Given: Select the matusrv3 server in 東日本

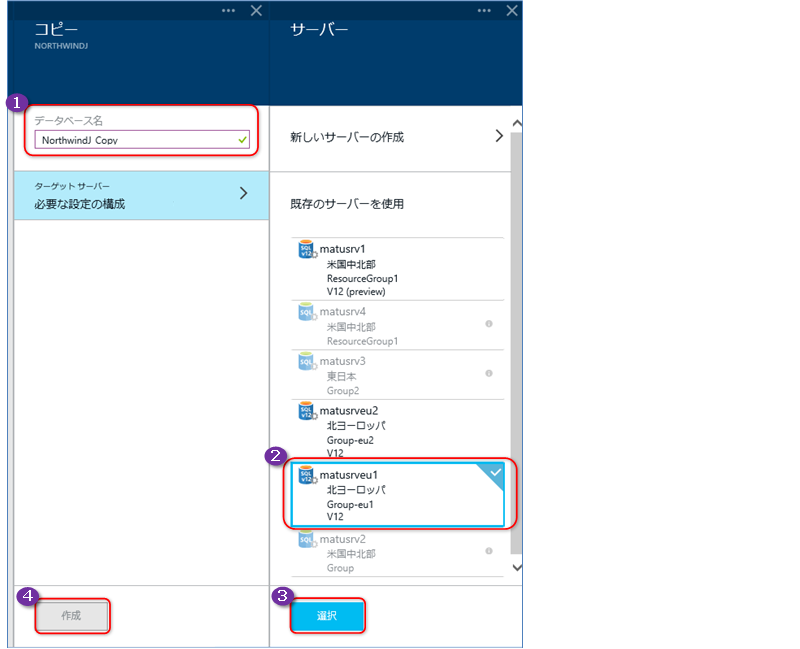Looking at the screenshot, I should coord(397,375).
